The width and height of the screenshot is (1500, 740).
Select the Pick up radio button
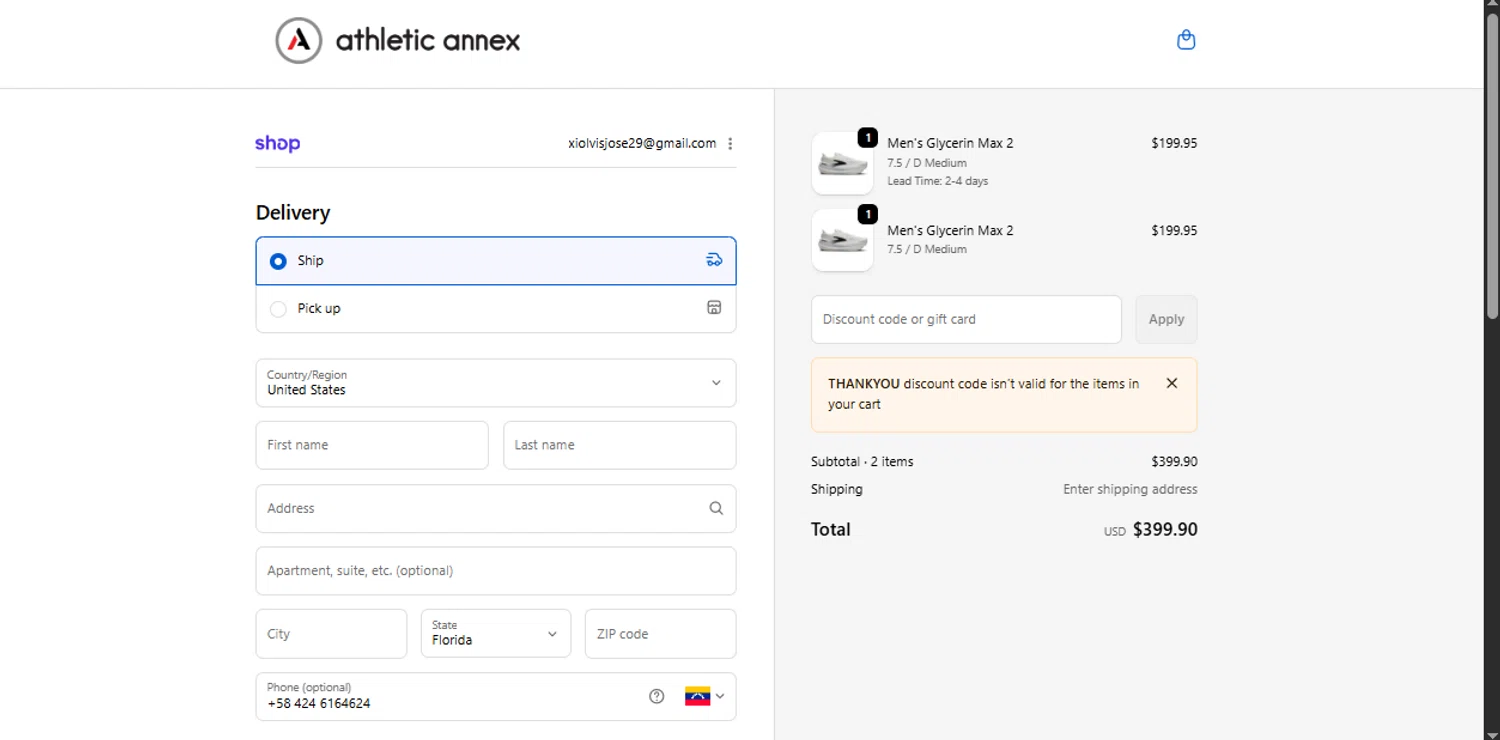click(x=278, y=309)
